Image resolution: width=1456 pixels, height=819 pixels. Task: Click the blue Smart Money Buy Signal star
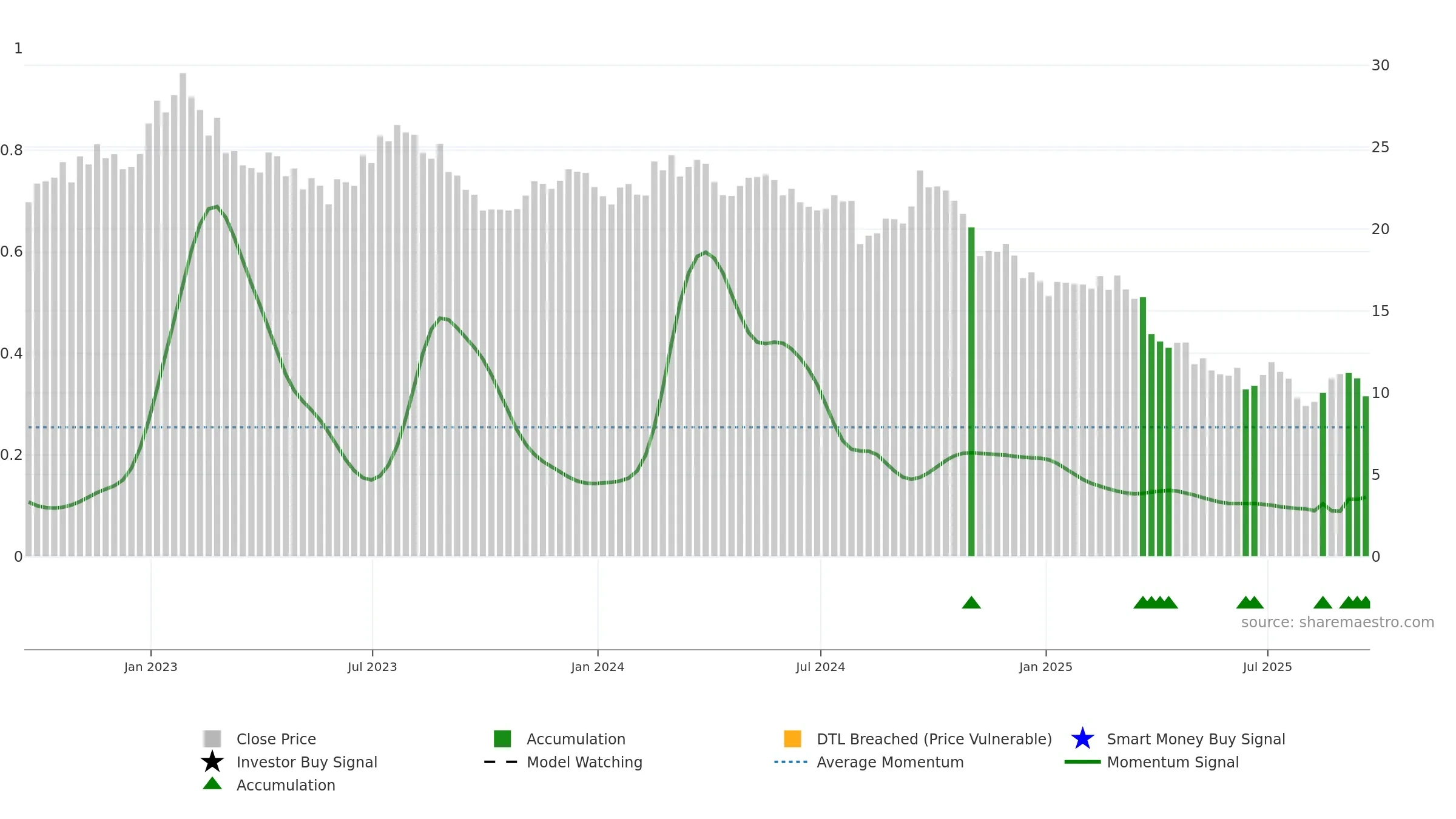click(1082, 738)
